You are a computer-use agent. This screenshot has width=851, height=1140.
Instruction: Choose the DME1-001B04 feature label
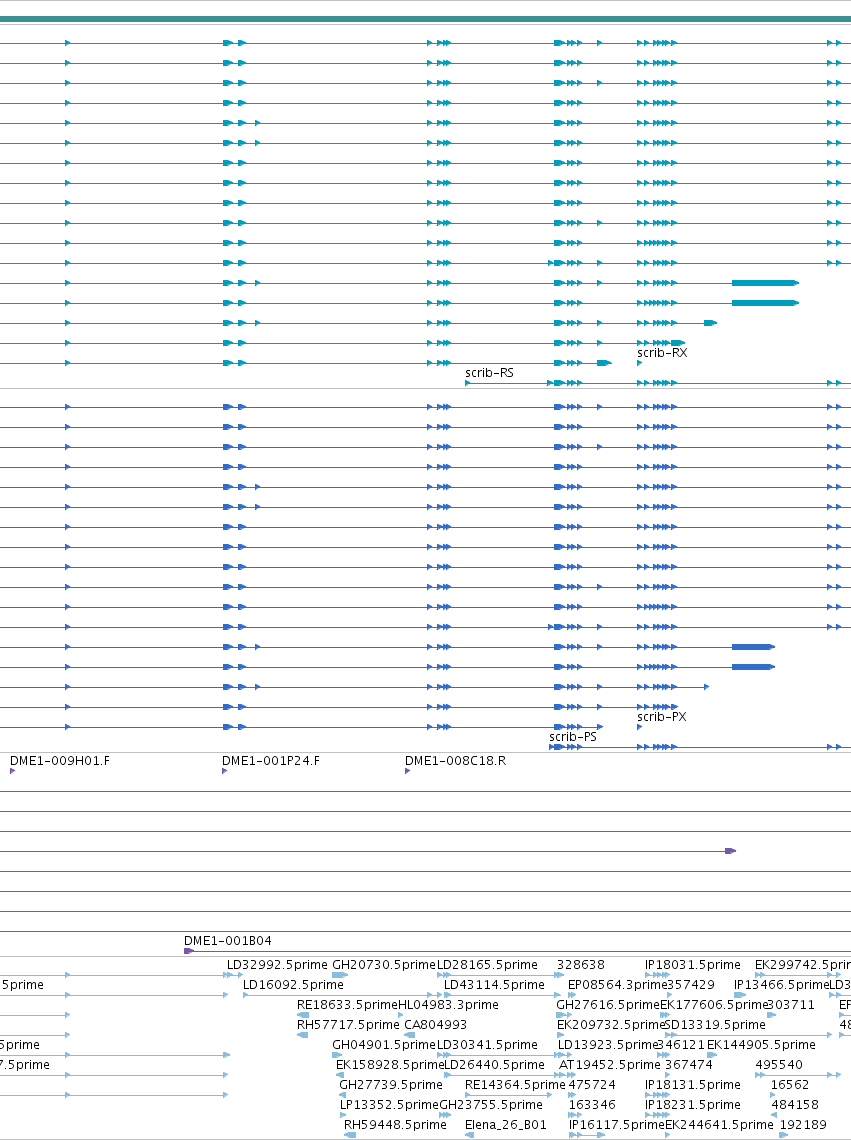(x=228, y=941)
